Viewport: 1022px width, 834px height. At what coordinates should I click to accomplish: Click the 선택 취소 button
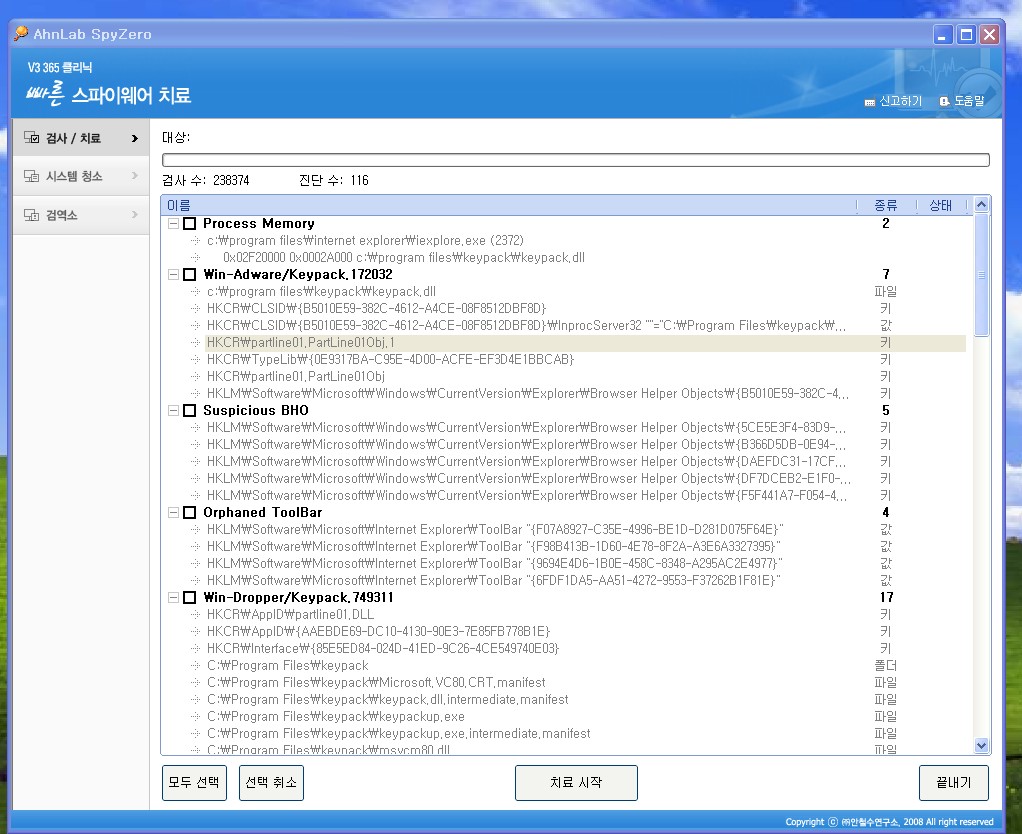[271, 783]
